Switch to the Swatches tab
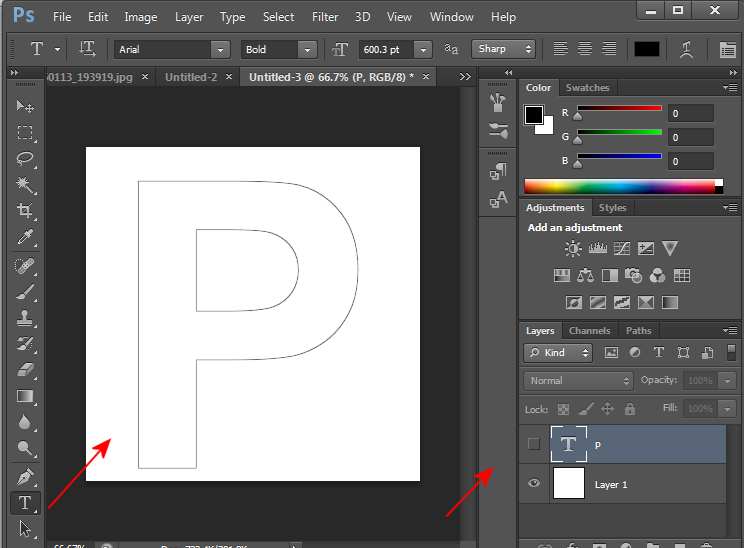The height and width of the screenshot is (548, 744). pyautogui.click(x=587, y=88)
